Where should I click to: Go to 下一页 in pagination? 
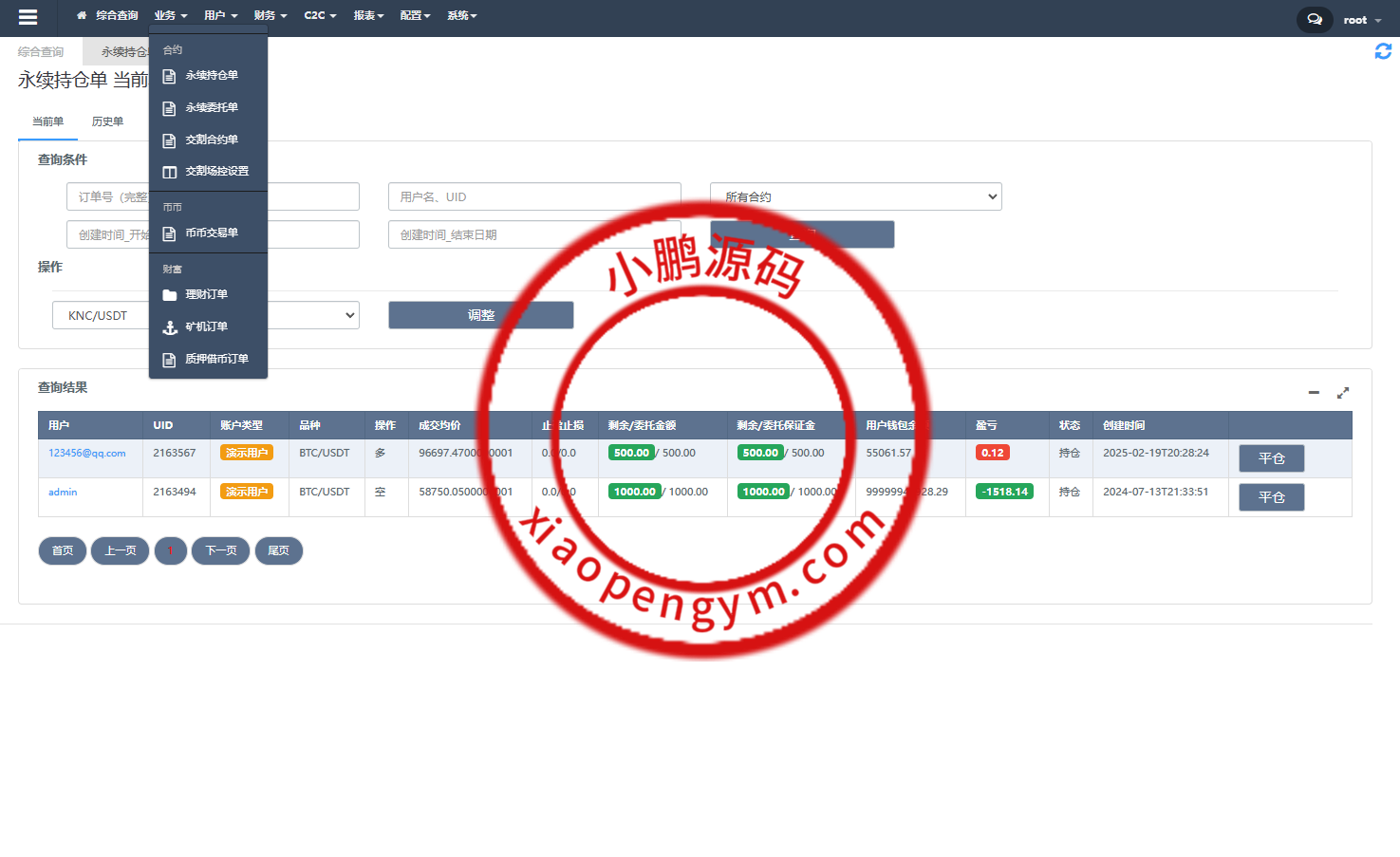point(221,550)
